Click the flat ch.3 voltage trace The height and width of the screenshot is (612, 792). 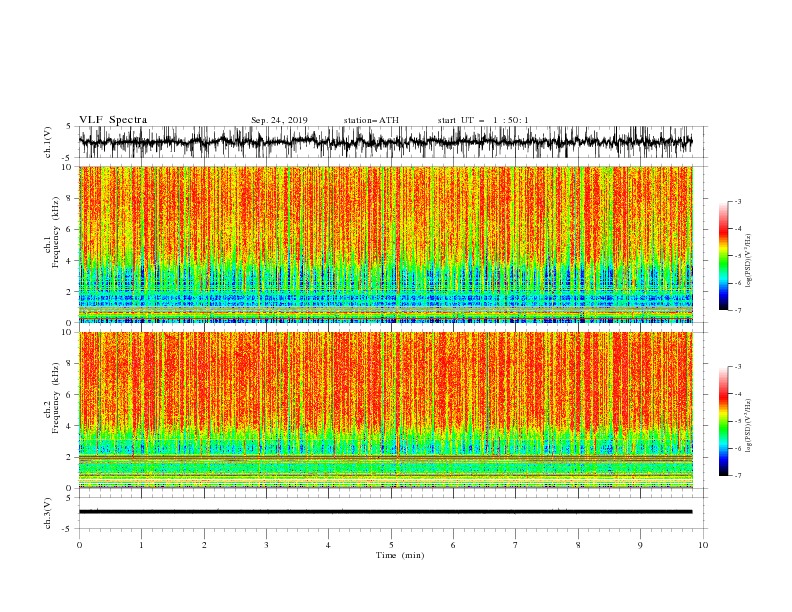click(x=385, y=512)
